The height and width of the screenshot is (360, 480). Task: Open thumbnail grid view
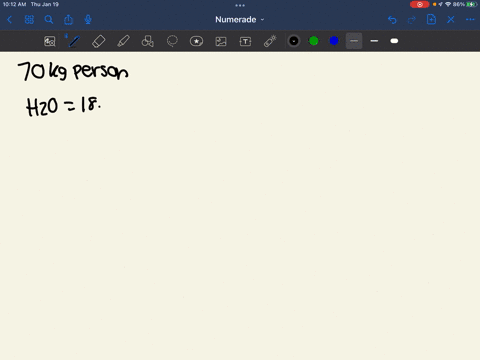coord(29,20)
